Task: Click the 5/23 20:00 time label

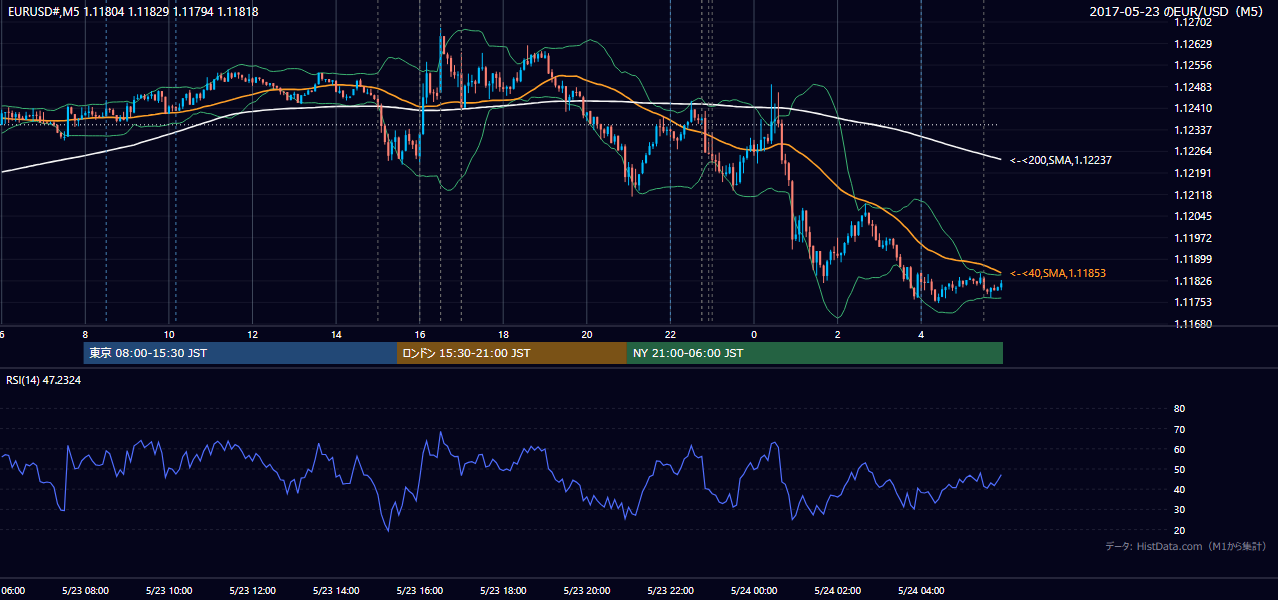Action: [x=587, y=590]
